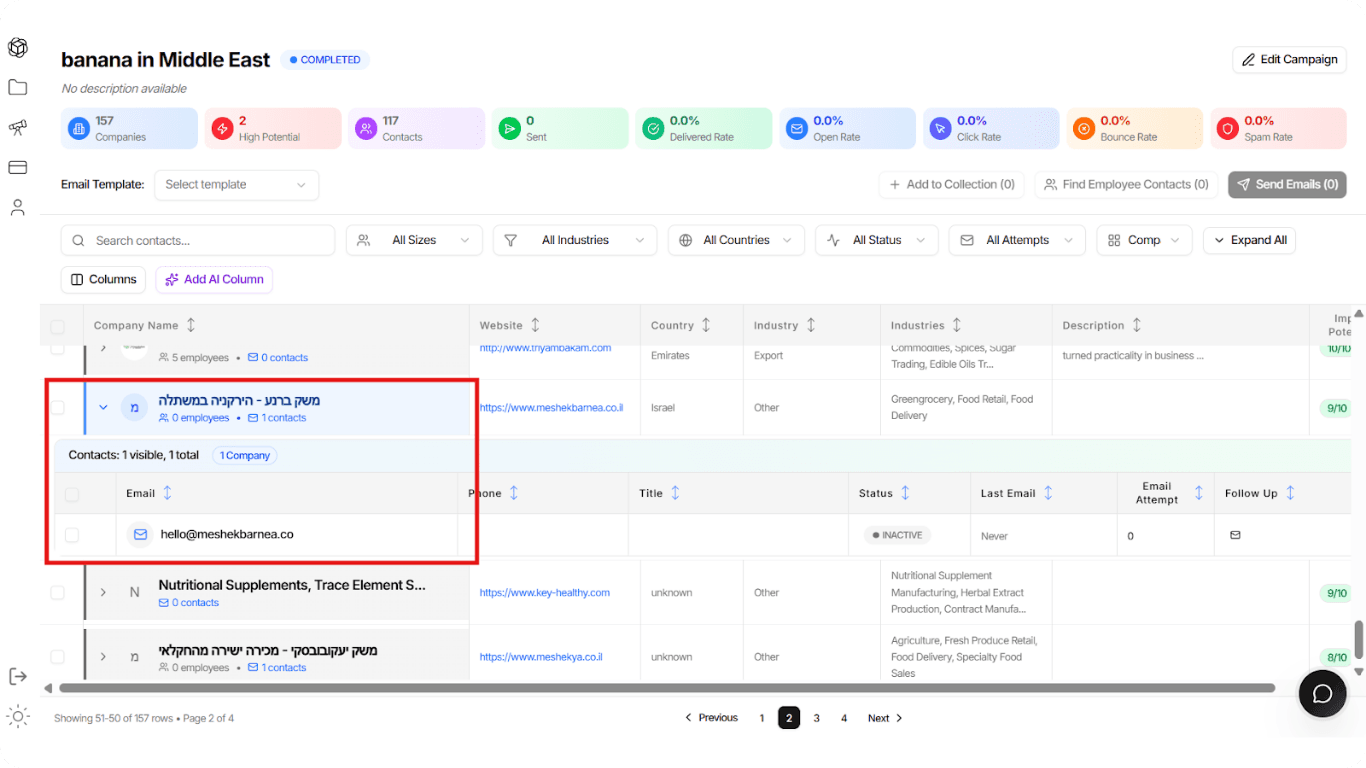Screen dimensions: 1366x768
Task: Open the www.key-healthy.com website link
Action: pos(544,593)
